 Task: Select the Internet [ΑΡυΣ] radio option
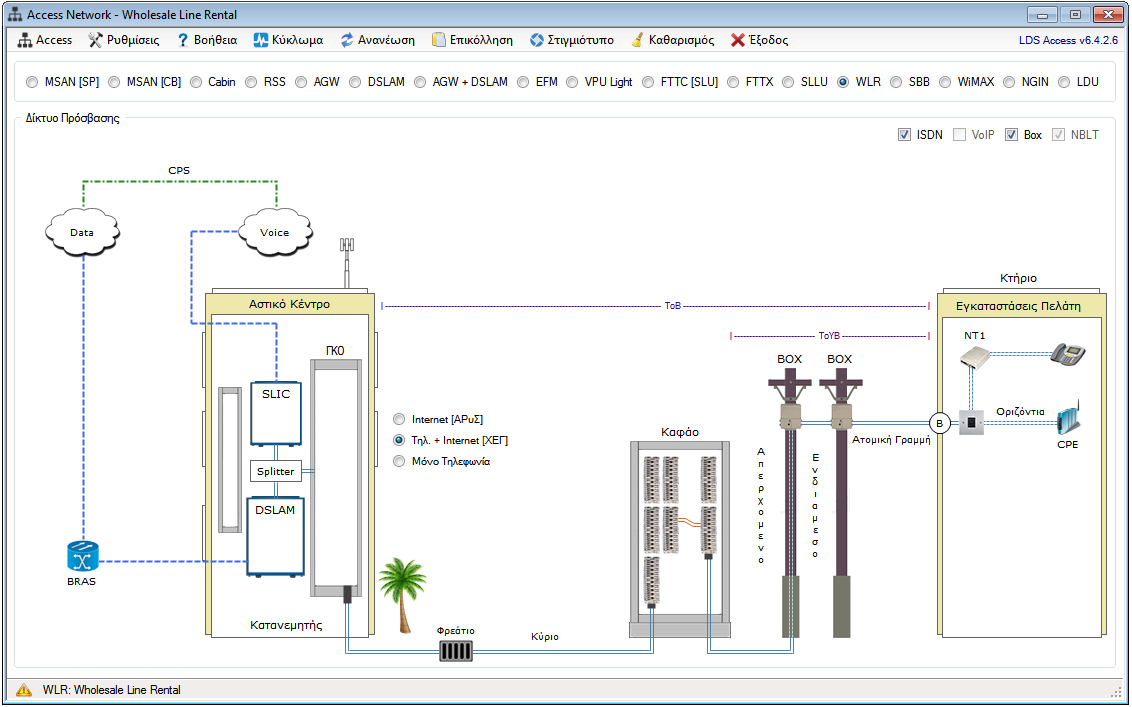[400, 419]
